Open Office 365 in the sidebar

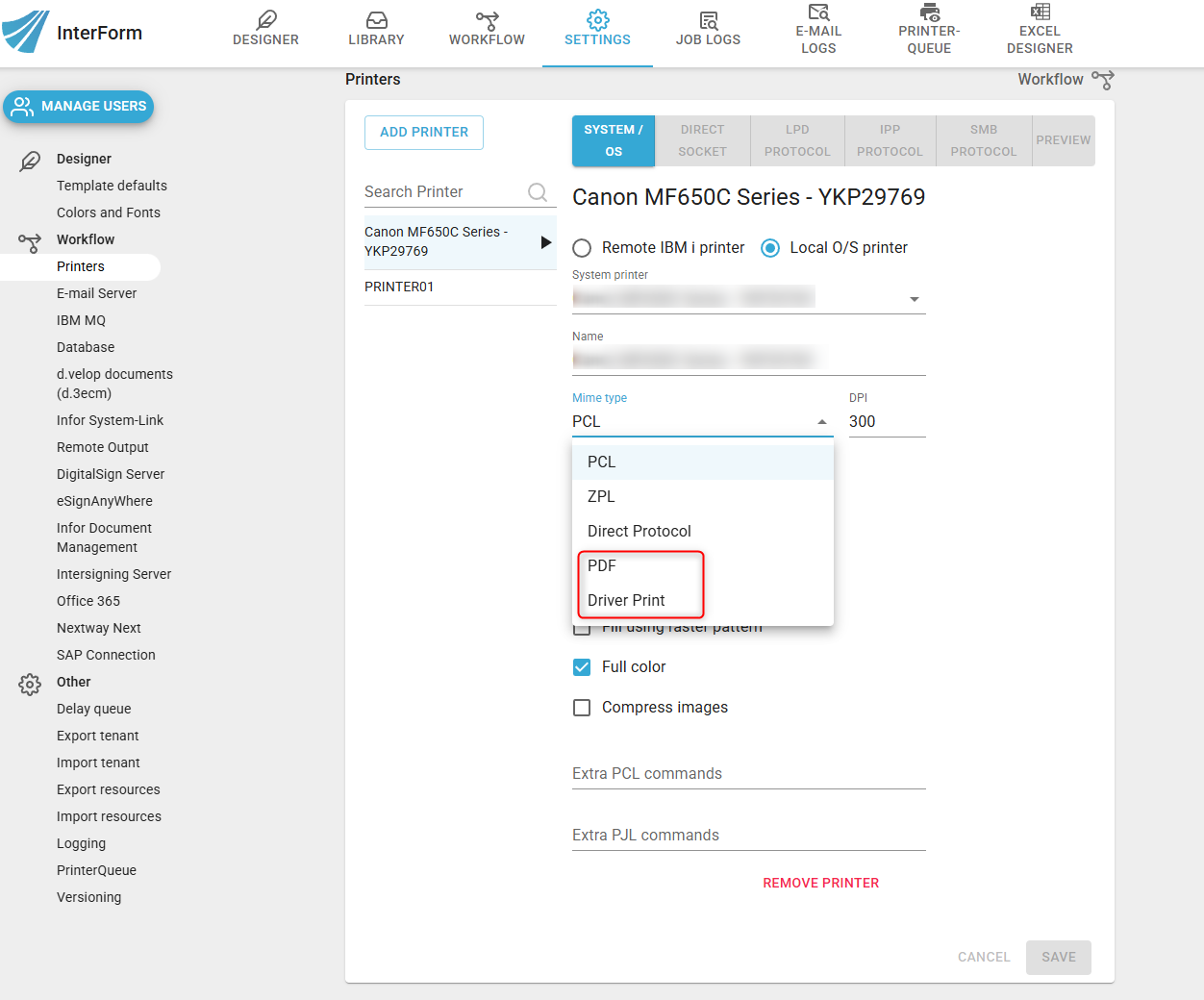click(x=88, y=601)
